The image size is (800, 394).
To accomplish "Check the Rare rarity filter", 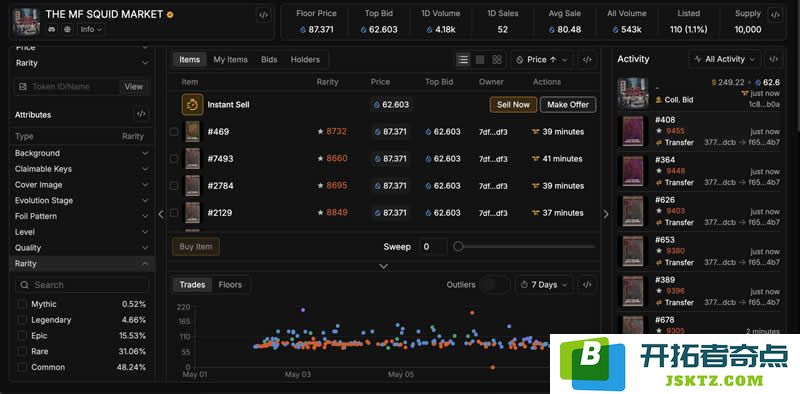I will (x=22, y=352).
